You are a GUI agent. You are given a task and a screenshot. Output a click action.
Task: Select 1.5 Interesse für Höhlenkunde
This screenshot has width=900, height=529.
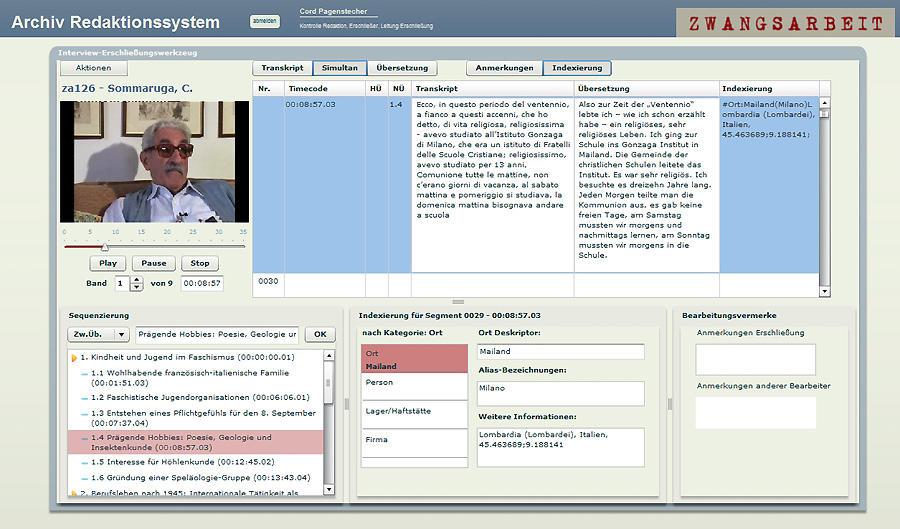(195, 462)
